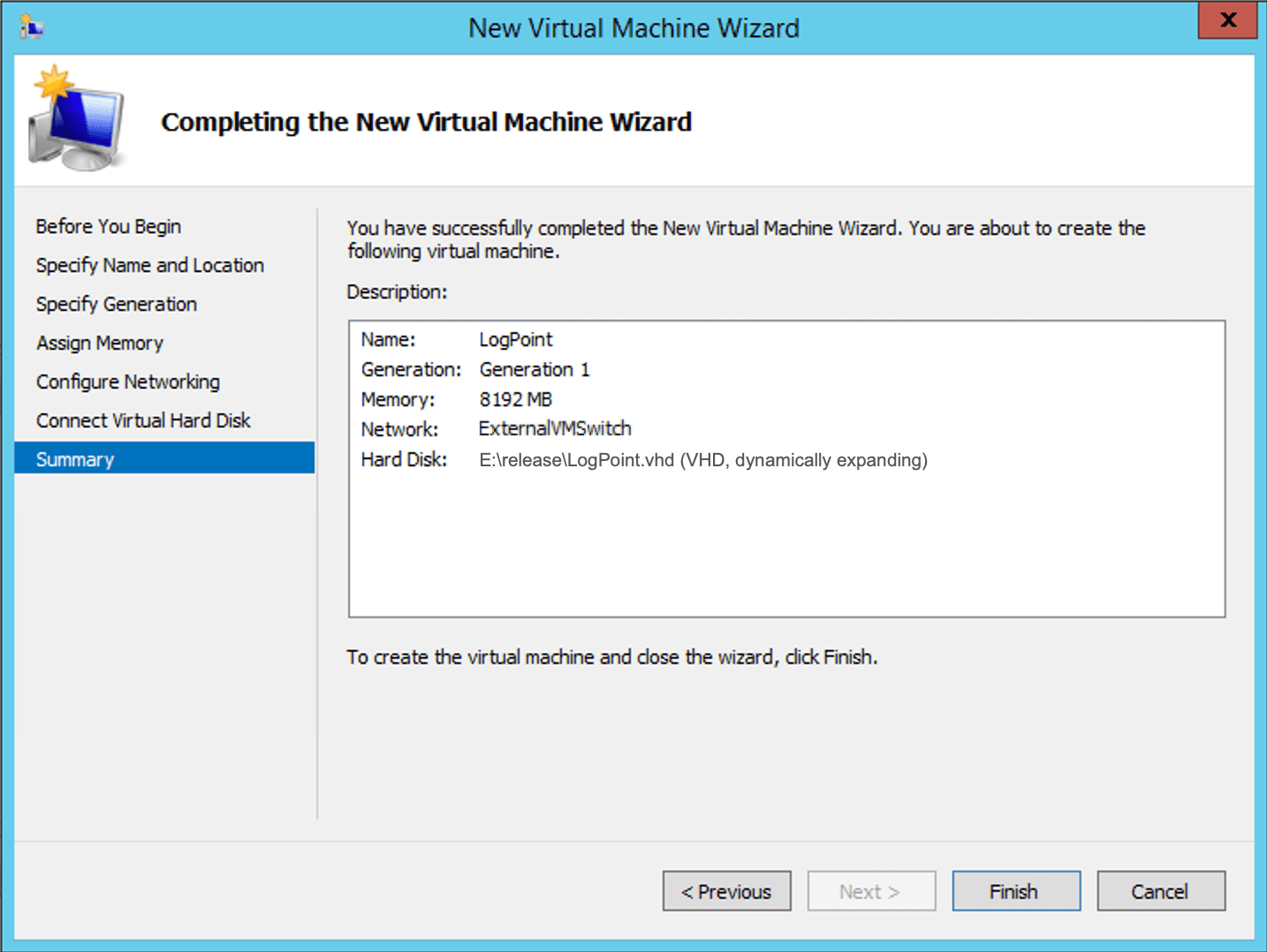Screen dimensions: 1267x952
Task: Click the LogPoint name in the description
Action: point(515,340)
